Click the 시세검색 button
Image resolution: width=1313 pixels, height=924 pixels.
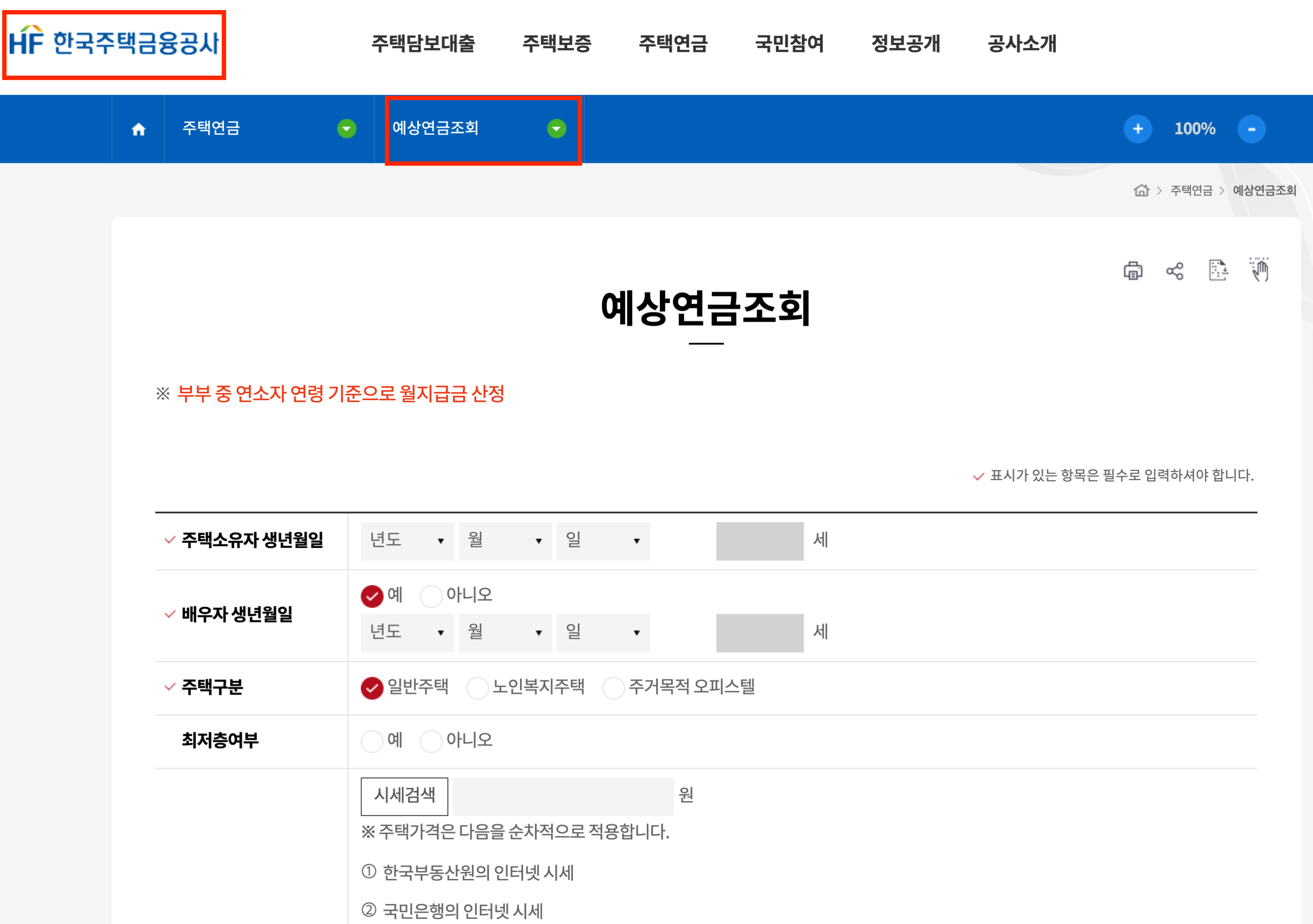[x=404, y=796]
